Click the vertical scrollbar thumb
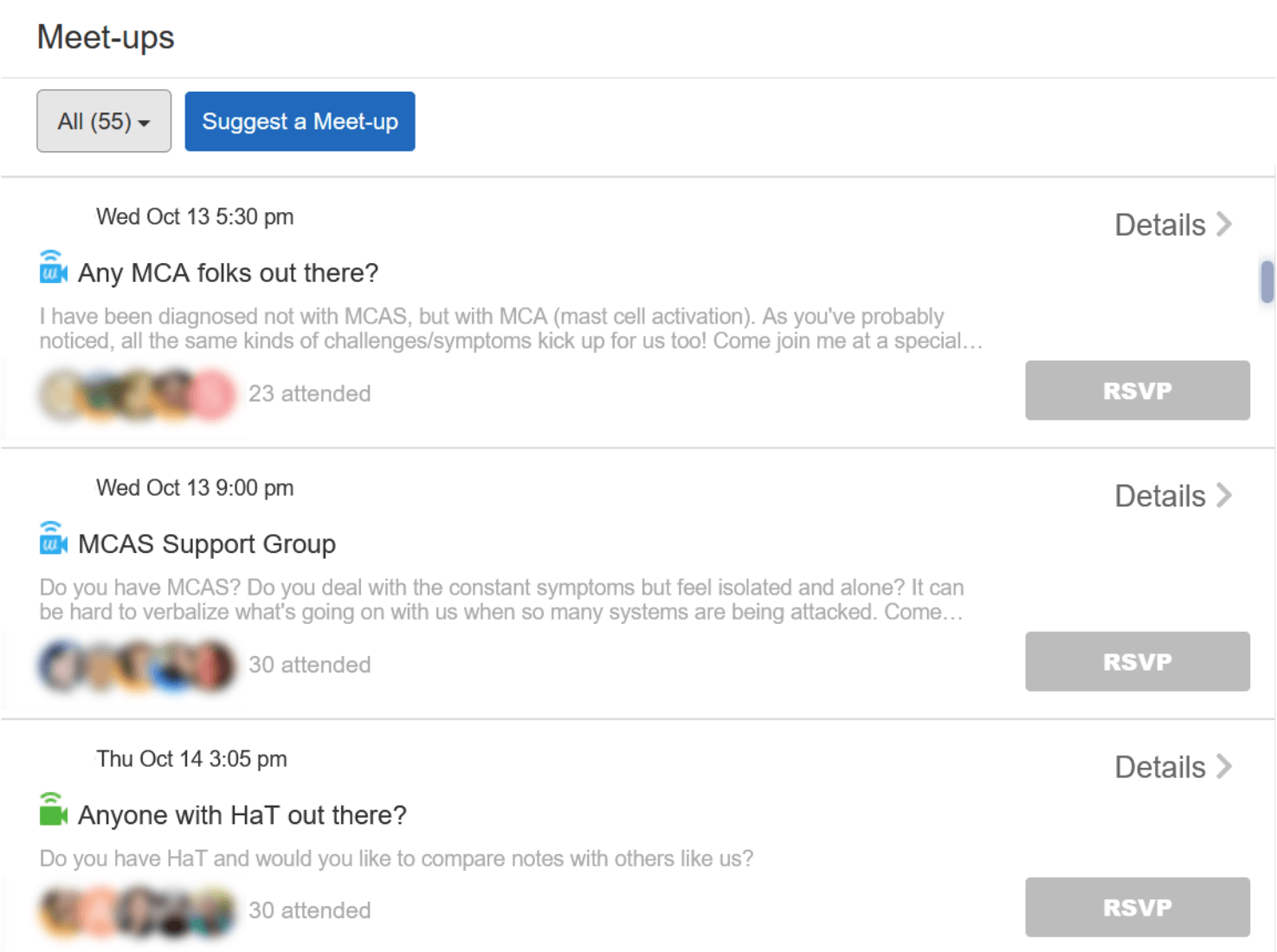1277x952 pixels. point(1267,282)
